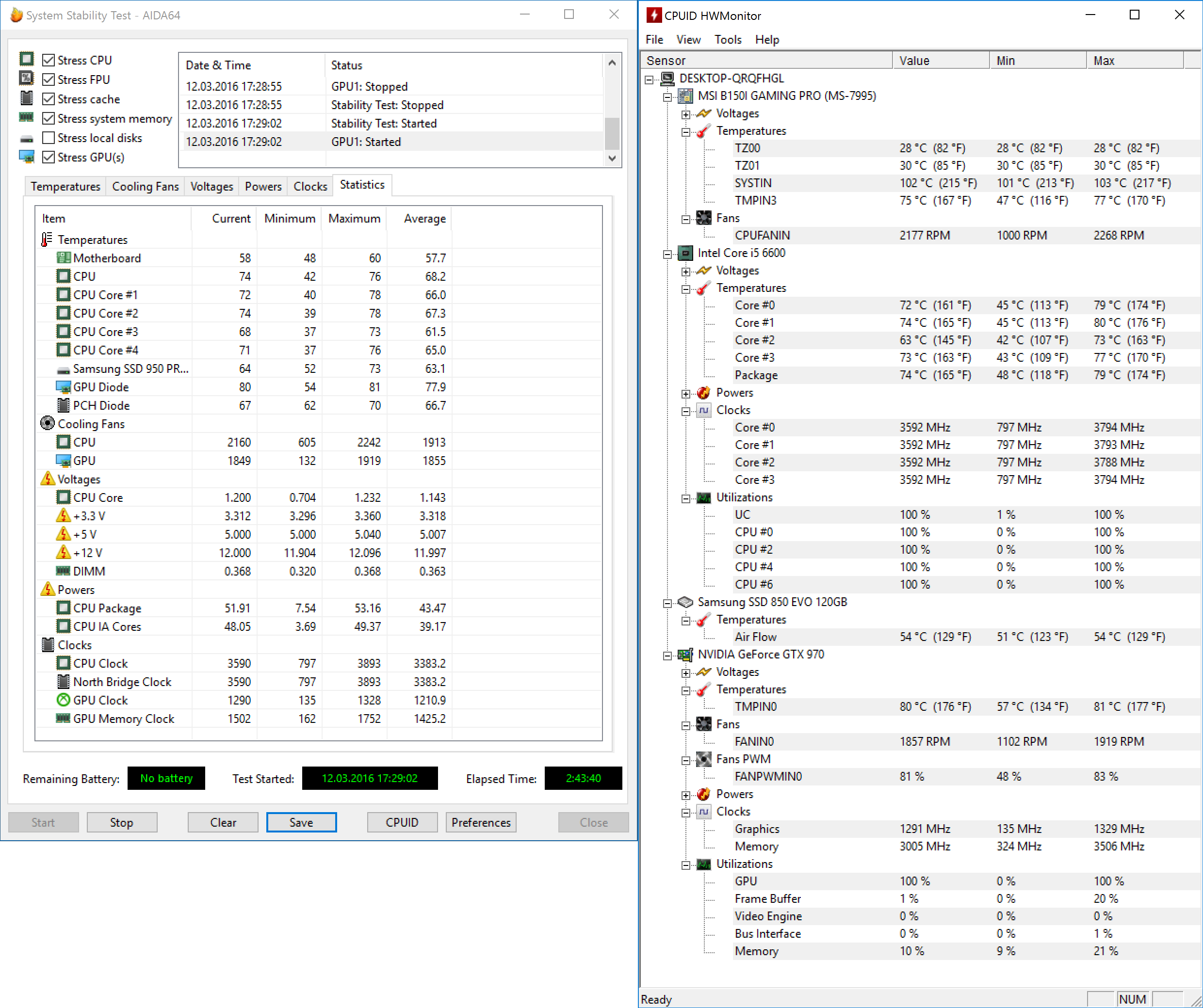The width and height of the screenshot is (1203, 1008).
Task: Click the Clocks icon under NVIDIA GeForce GTX 970
Action: [x=704, y=811]
